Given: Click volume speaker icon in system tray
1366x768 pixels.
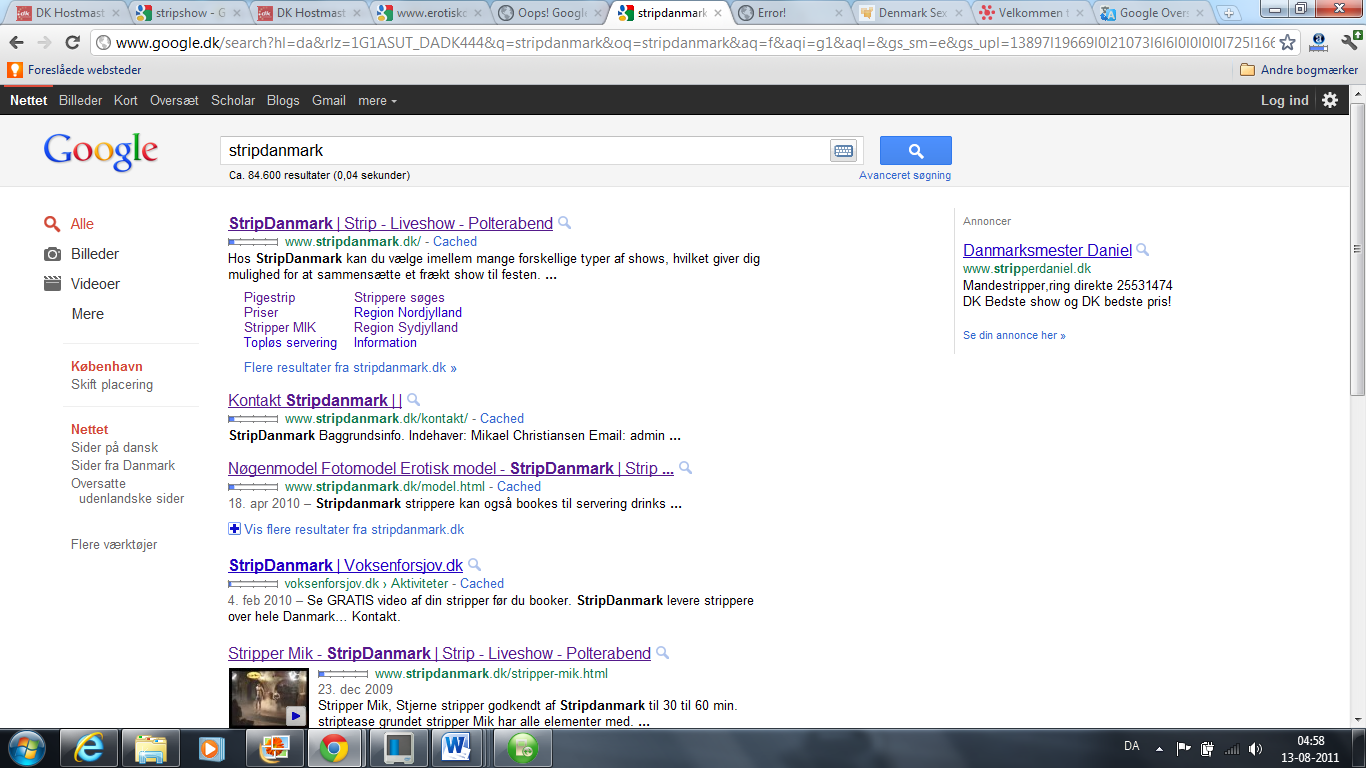Looking at the screenshot, I should tap(1255, 748).
